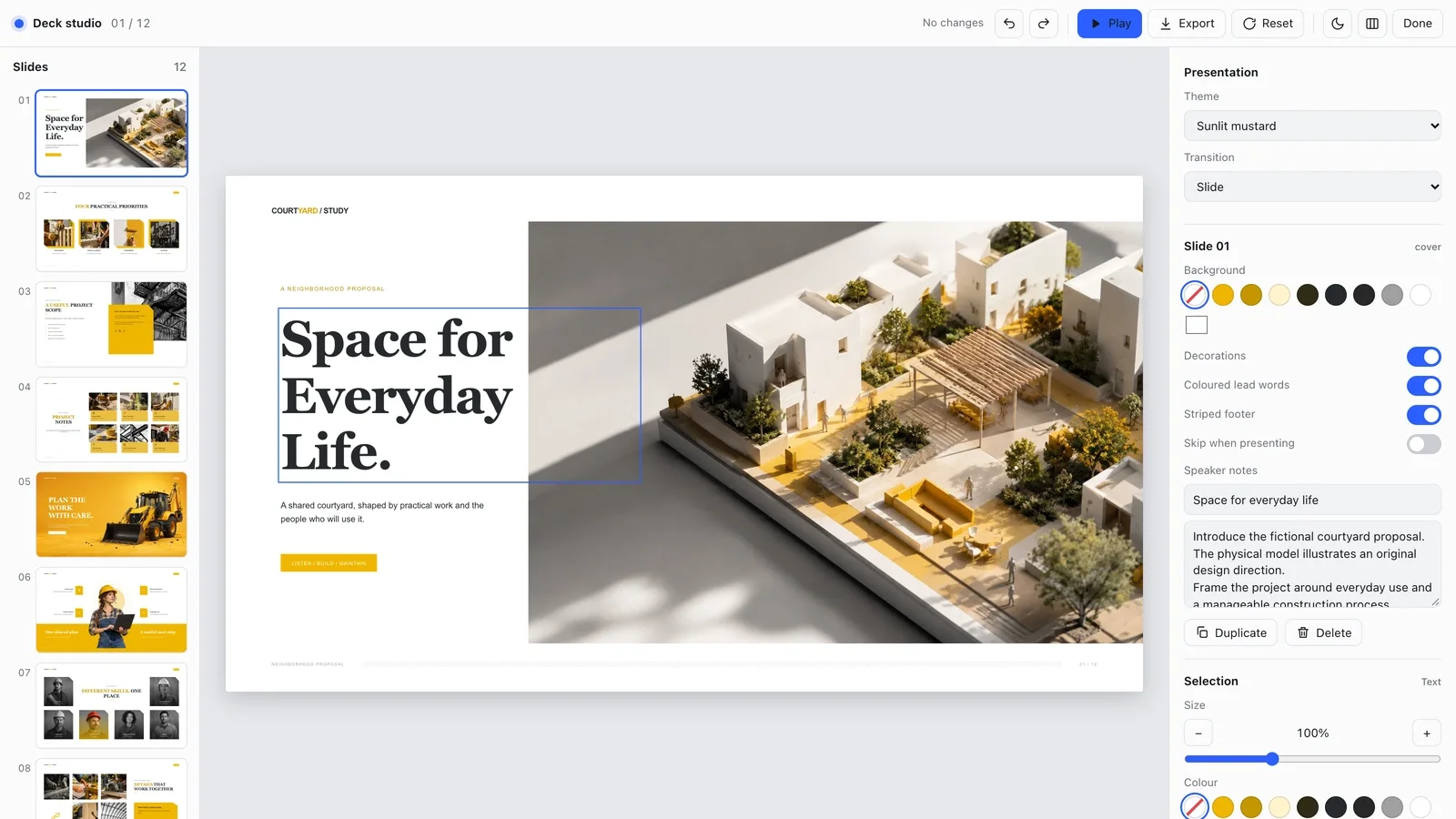Start presentation with Play button

coord(1109,24)
